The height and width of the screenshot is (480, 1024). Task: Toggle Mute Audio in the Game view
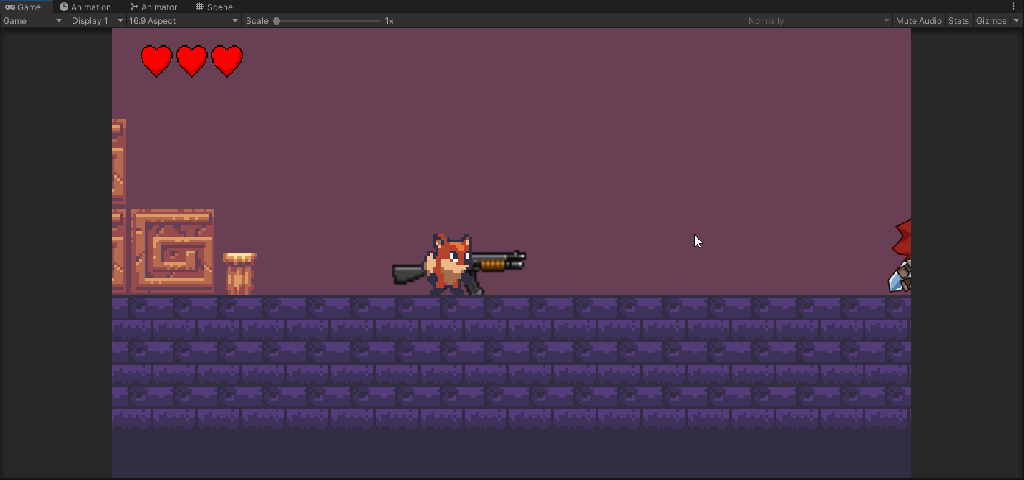[918, 21]
